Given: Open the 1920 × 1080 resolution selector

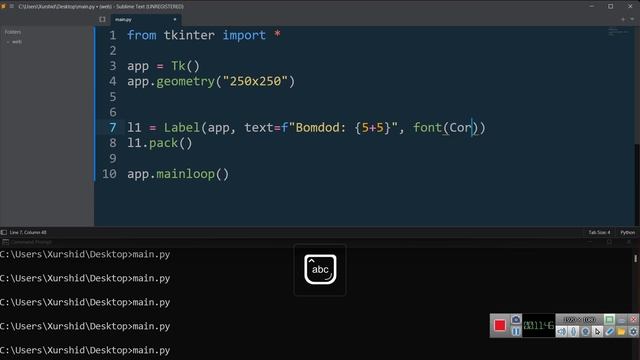Looking at the screenshot, I should tap(579, 319).
